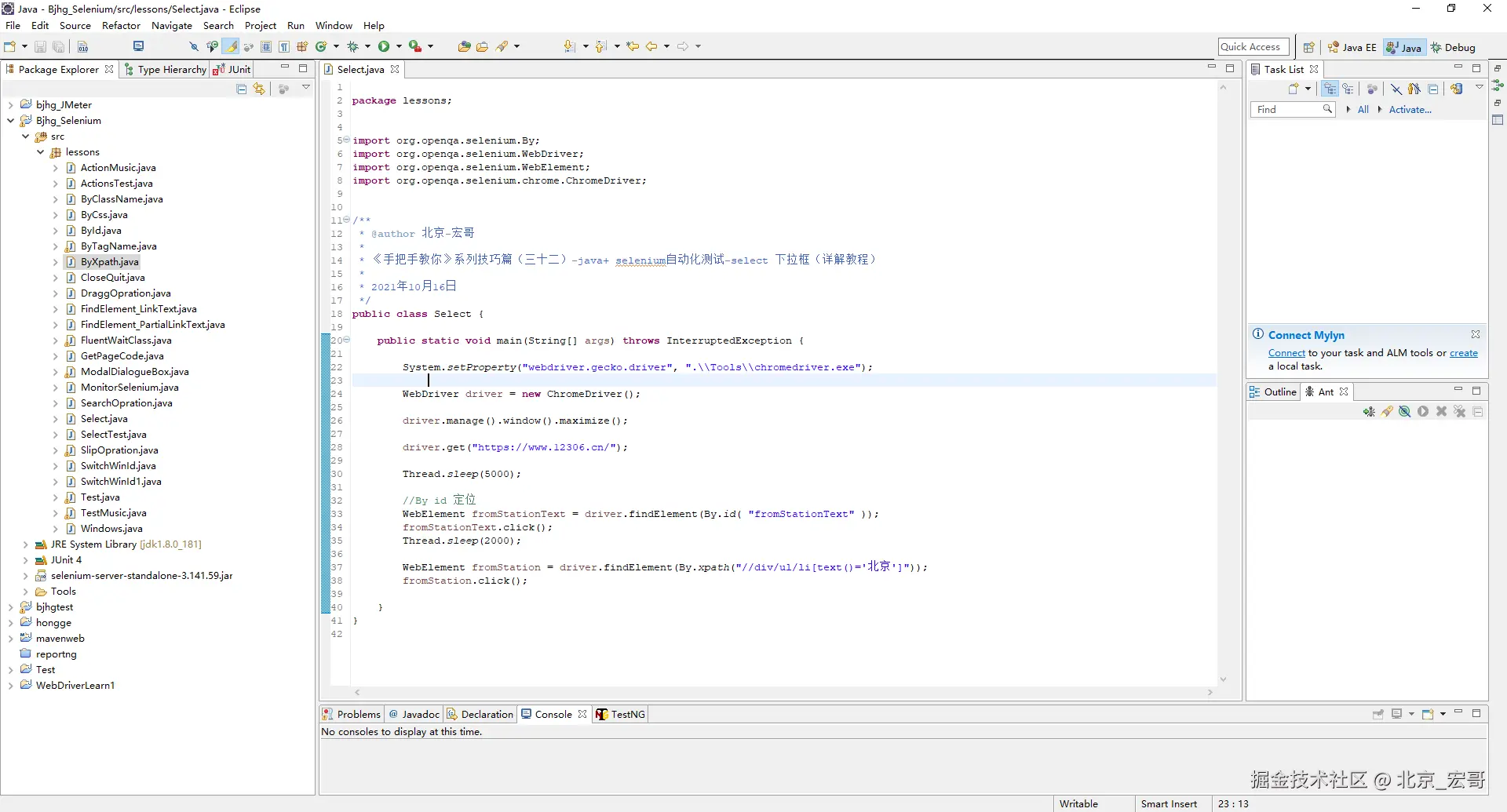
Task: Click the Activate... link in Task List
Action: 1410,110
